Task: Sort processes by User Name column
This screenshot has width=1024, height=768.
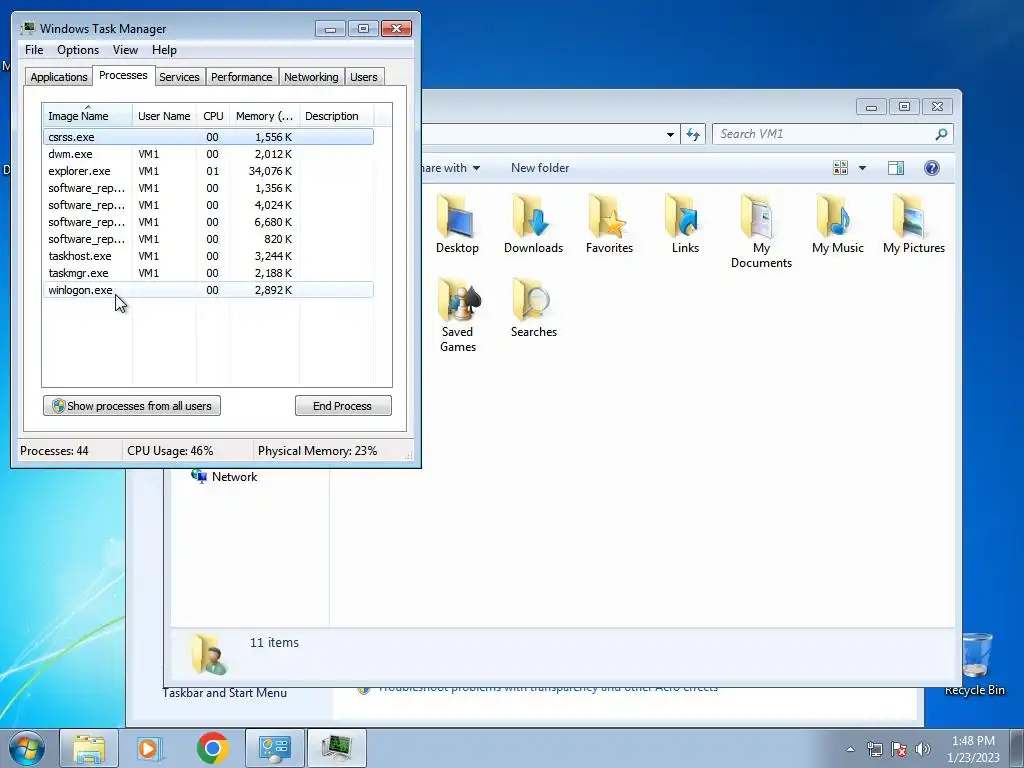Action: pyautogui.click(x=164, y=116)
